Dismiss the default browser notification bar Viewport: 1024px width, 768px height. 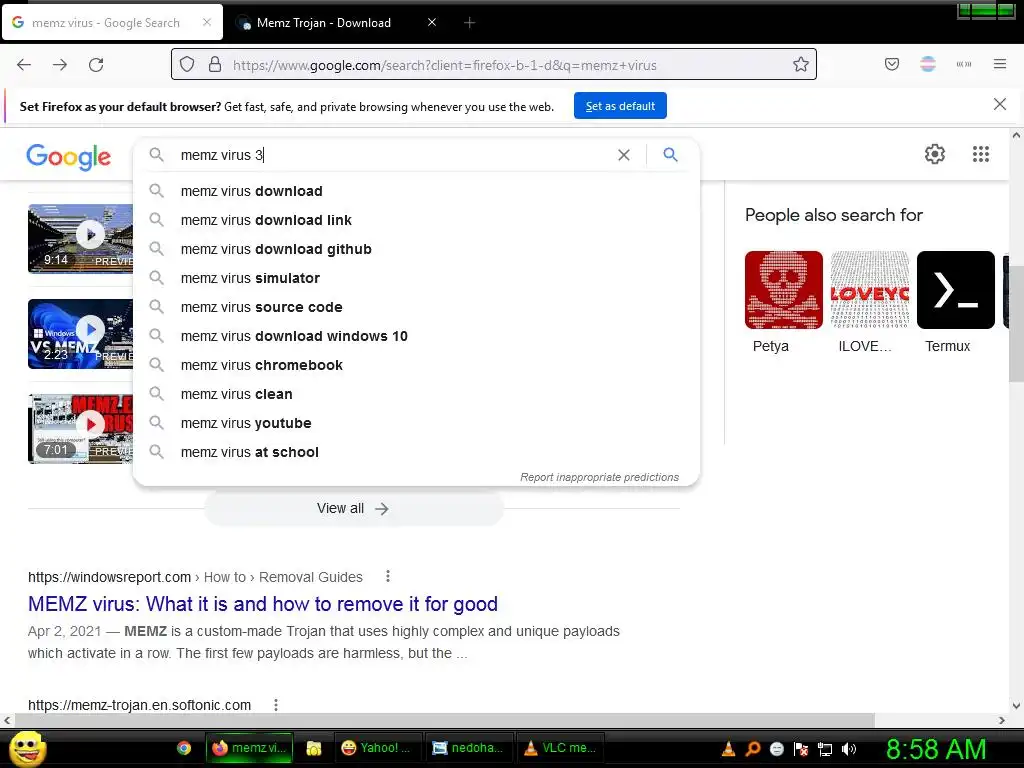coord(999,104)
